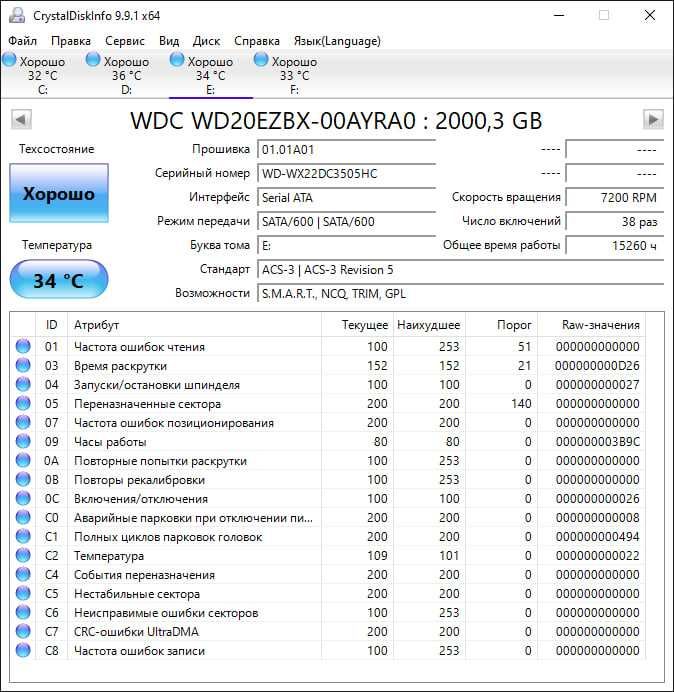Open the Файл menu

23,41
